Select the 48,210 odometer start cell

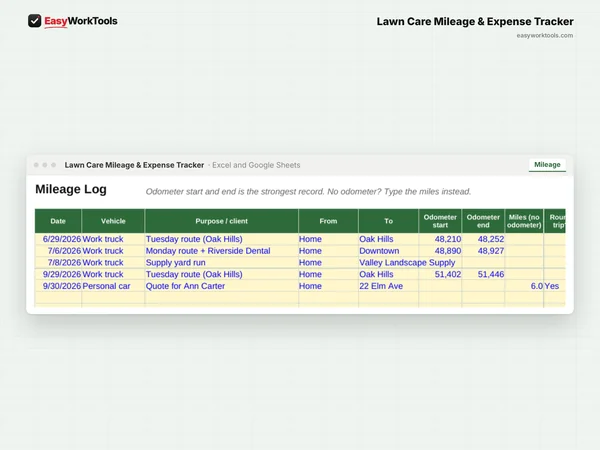coord(440,239)
